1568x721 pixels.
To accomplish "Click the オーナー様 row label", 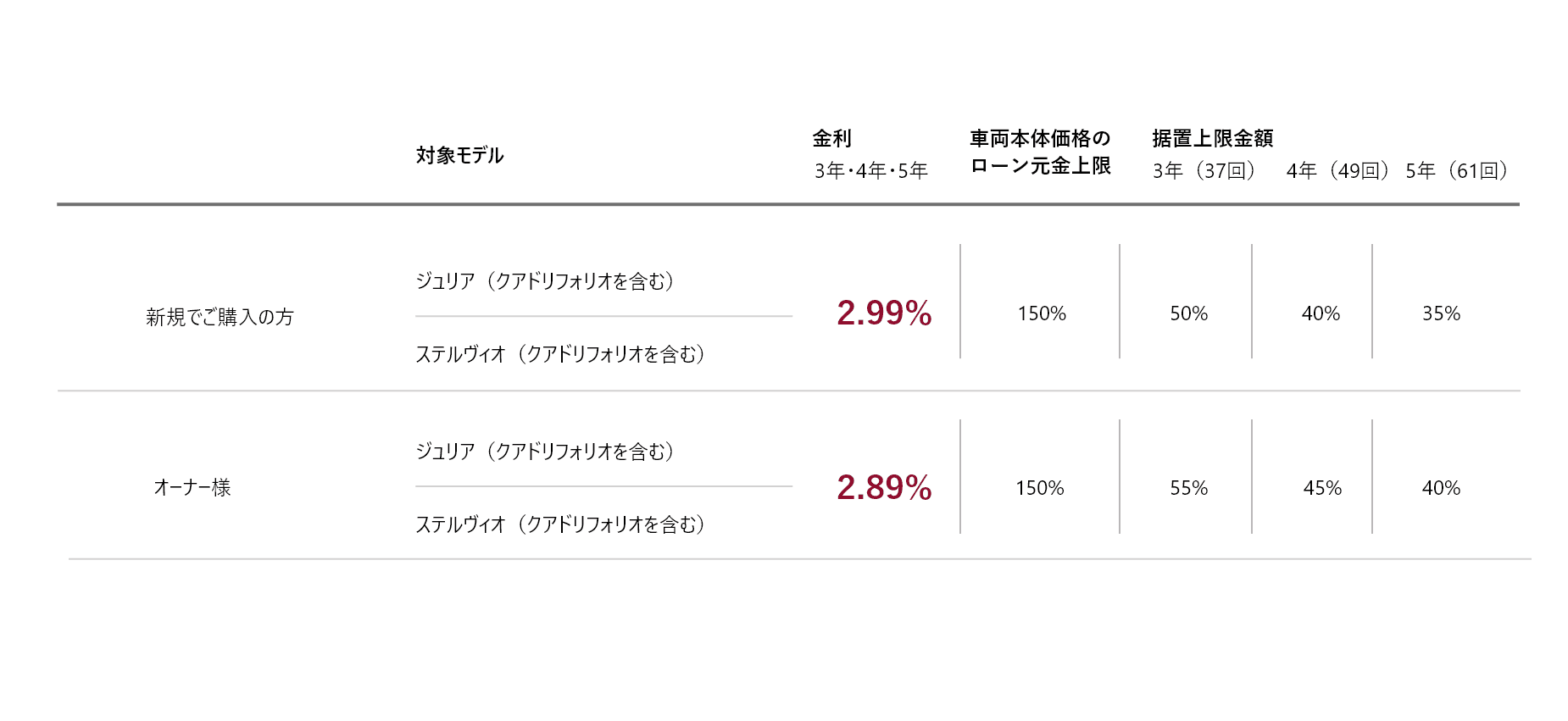I will (192, 487).
